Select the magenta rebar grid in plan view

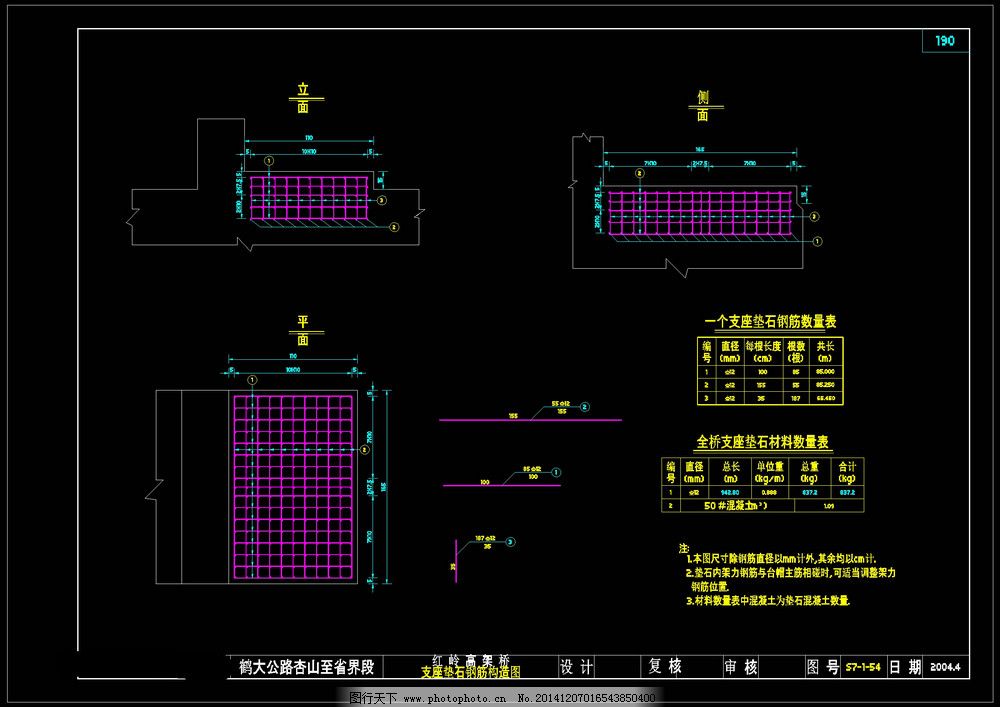[293, 487]
